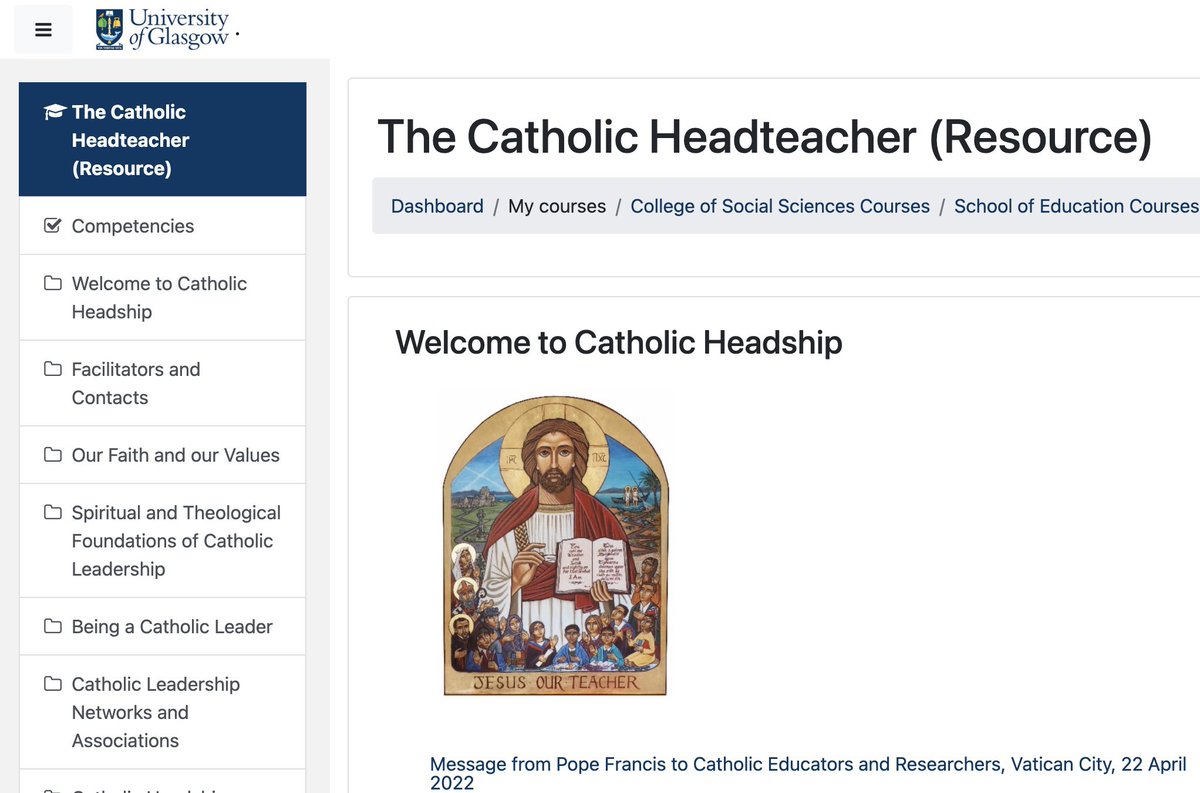Go to Dashboard breadcrumb link

click(x=437, y=206)
